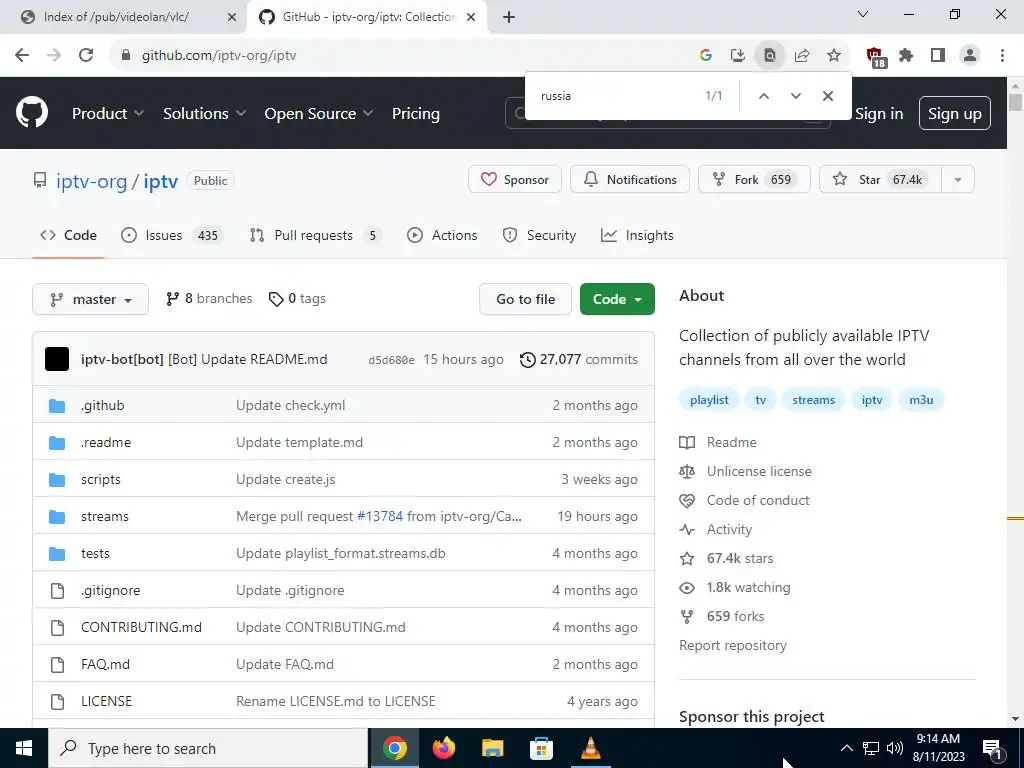Open the Windows Start menu
The width and height of the screenshot is (1024, 768).
pos(24,748)
